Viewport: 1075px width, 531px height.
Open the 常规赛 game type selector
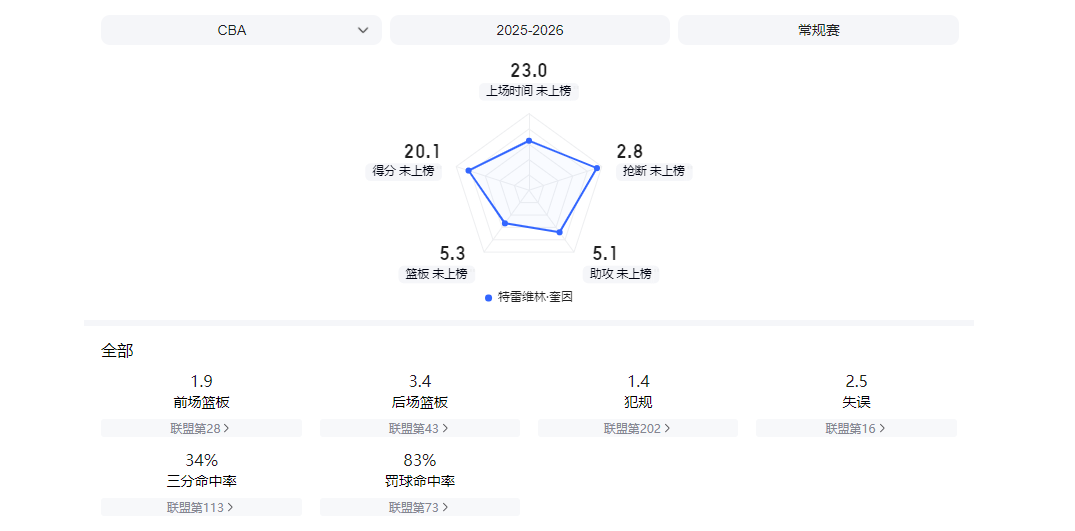[x=818, y=30]
